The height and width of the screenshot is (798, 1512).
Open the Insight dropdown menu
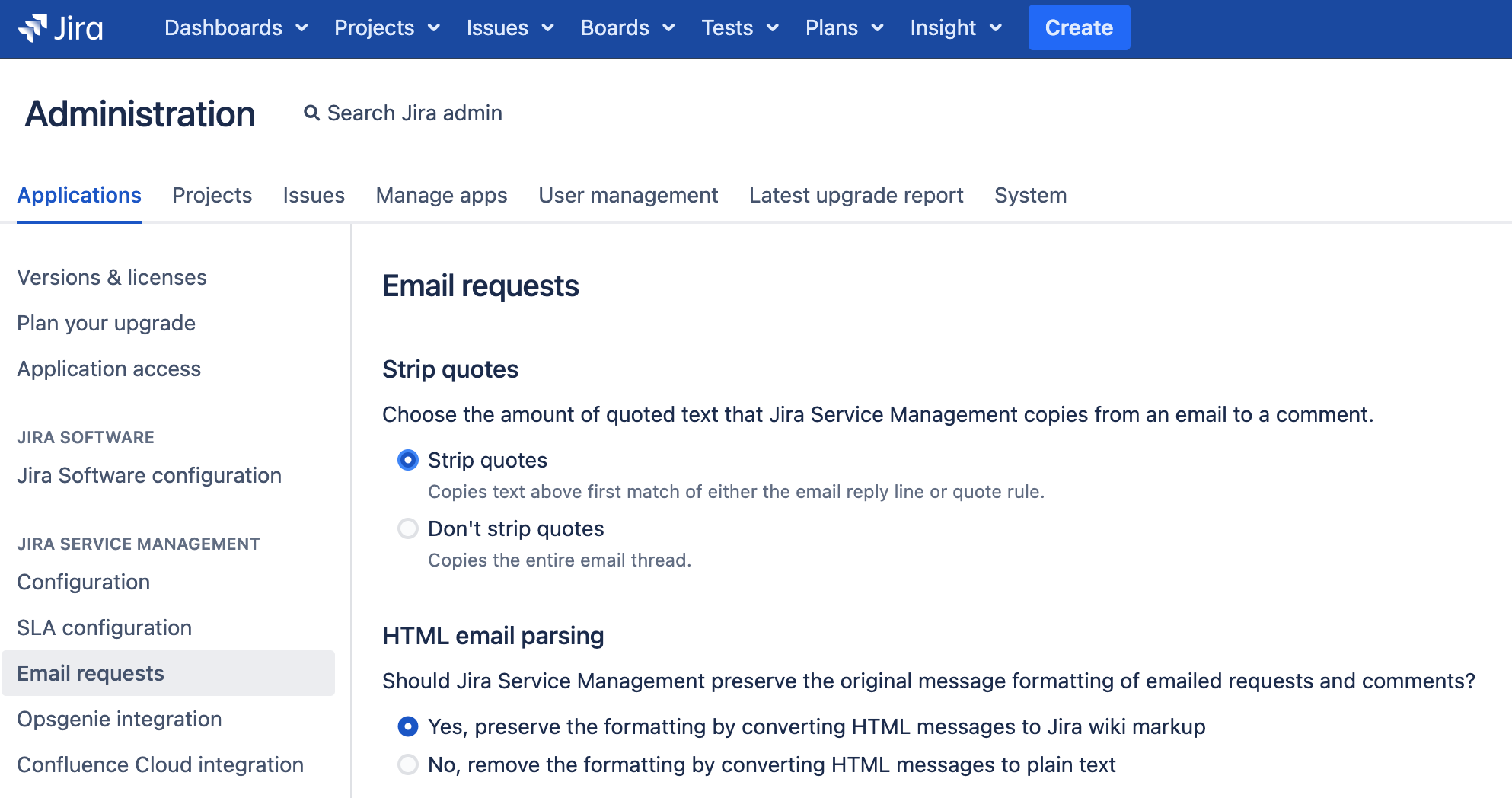[956, 28]
